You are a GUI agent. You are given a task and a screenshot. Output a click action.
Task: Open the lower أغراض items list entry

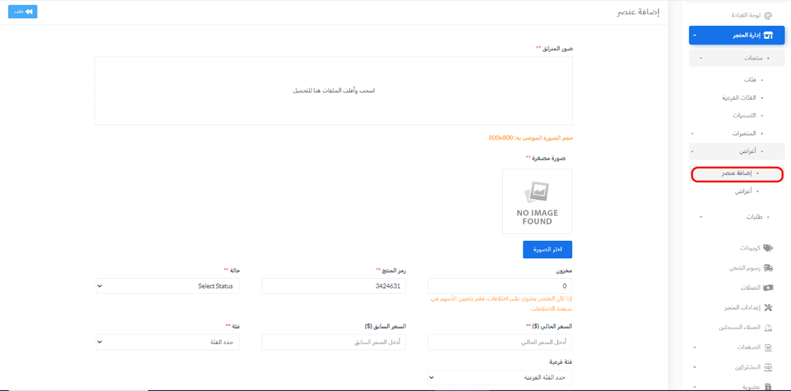[x=744, y=191]
